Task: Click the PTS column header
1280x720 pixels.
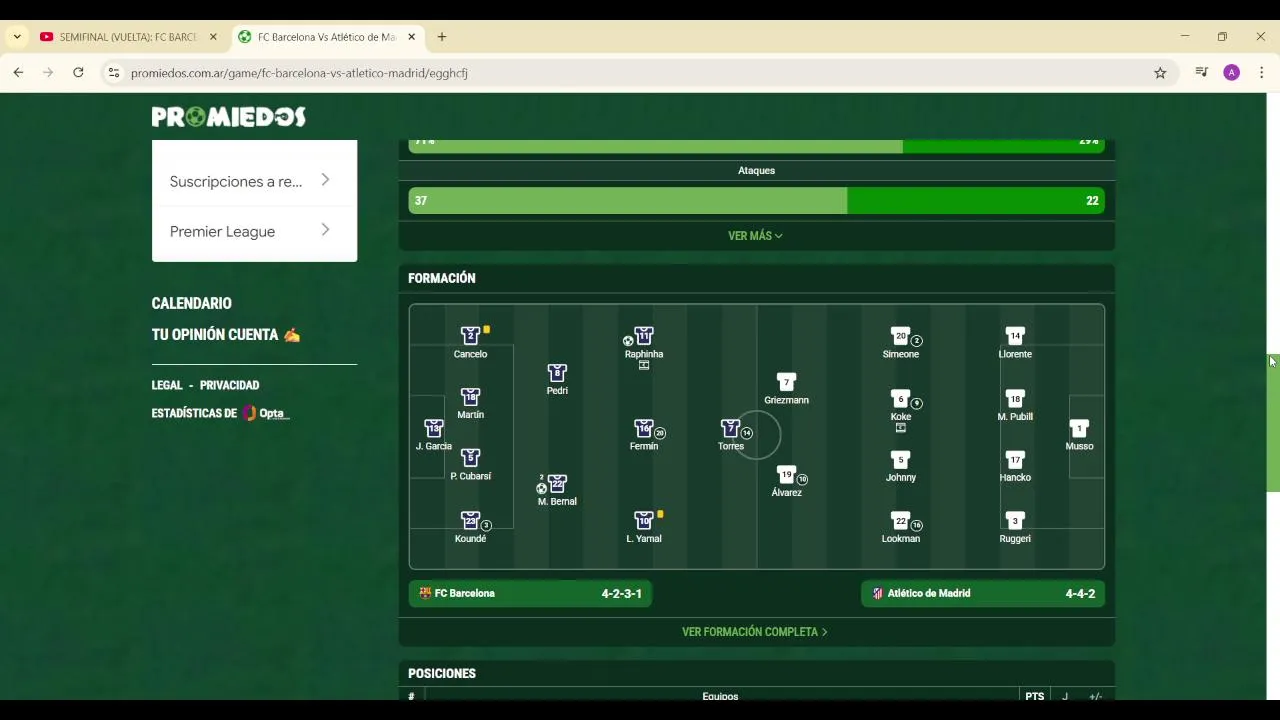Action: (x=1034, y=696)
